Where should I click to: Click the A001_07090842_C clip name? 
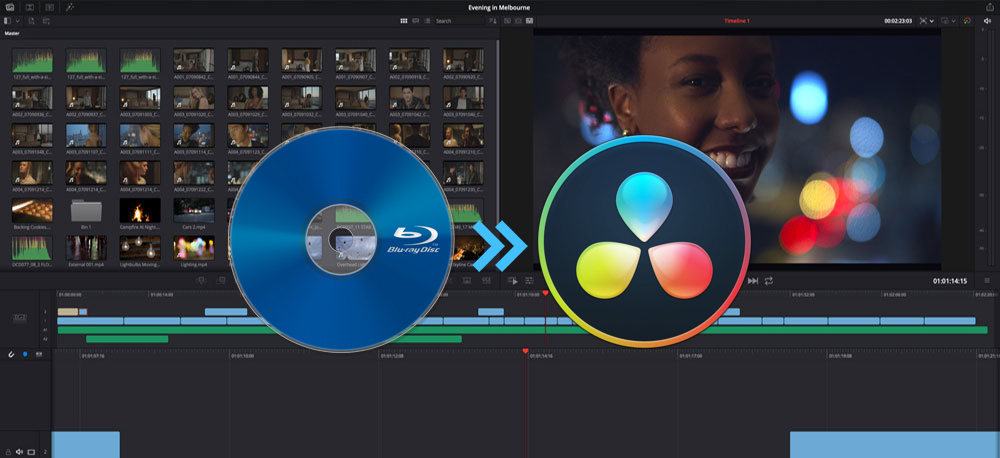pos(194,76)
